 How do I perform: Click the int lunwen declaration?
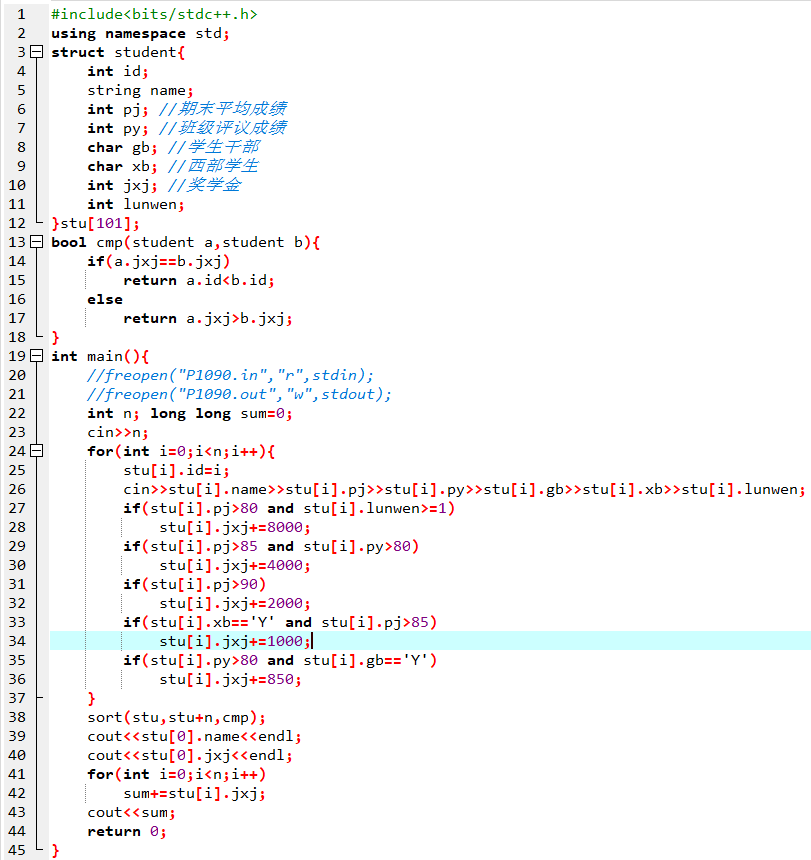tap(135, 204)
